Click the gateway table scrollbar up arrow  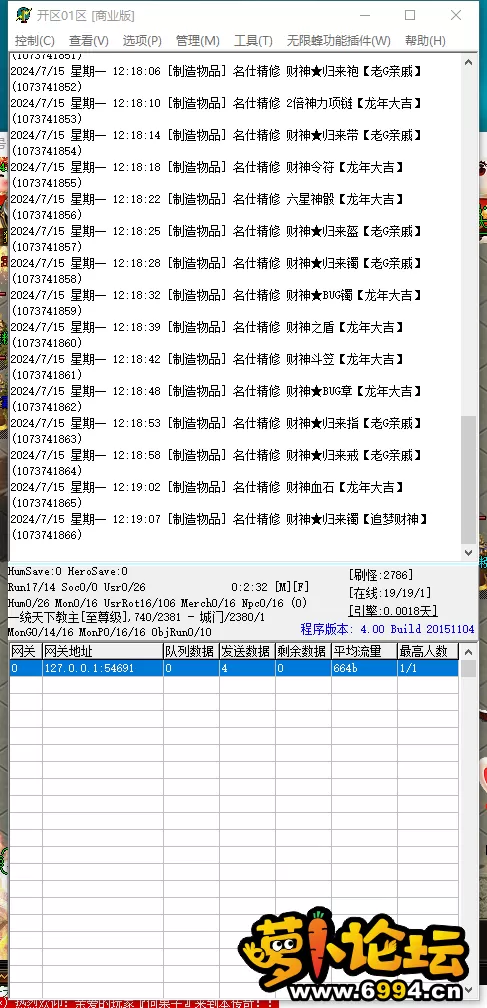pyautogui.click(x=468, y=652)
